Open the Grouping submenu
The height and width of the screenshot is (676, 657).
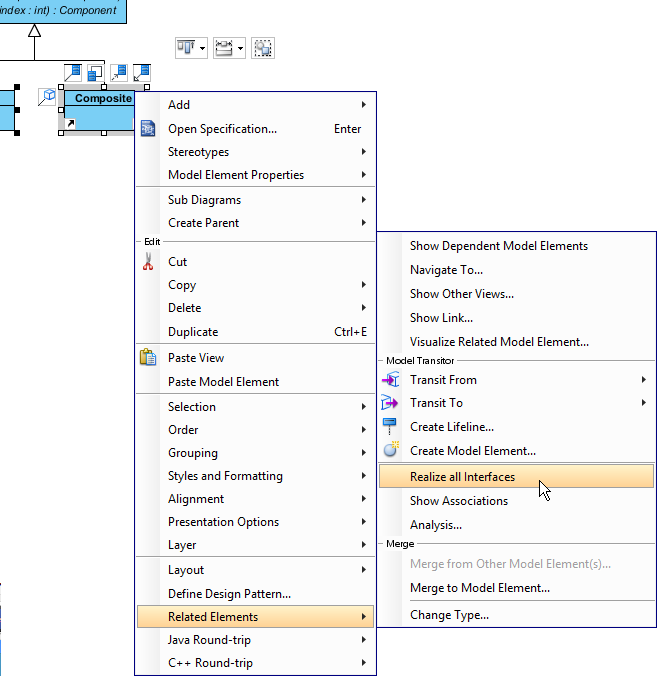pos(255,453)
